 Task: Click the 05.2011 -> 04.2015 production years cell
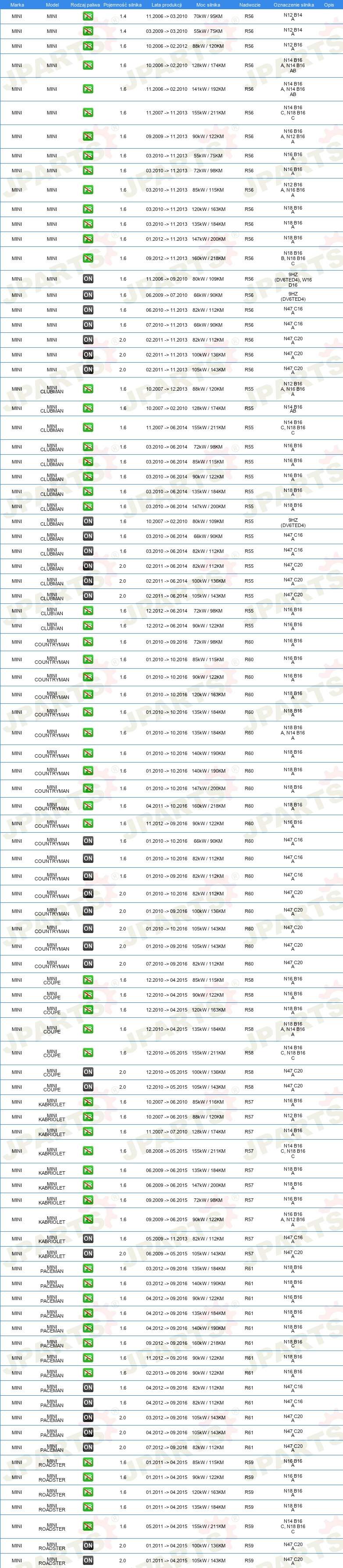point(167,1526)
